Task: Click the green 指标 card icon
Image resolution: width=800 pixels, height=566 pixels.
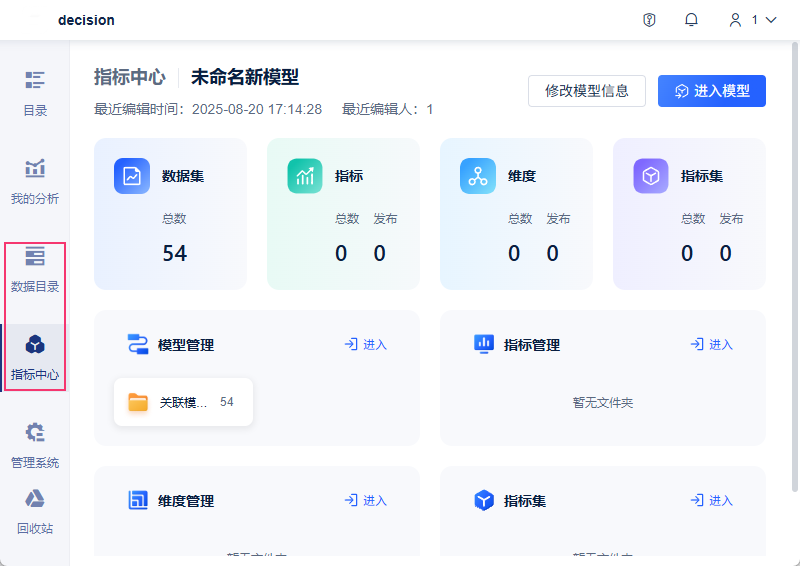Action: pos(305,176)
